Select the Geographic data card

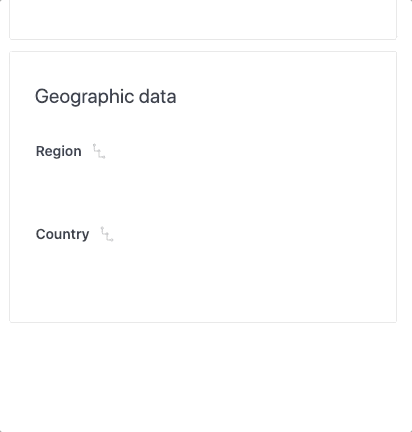[x=203, y=187]
